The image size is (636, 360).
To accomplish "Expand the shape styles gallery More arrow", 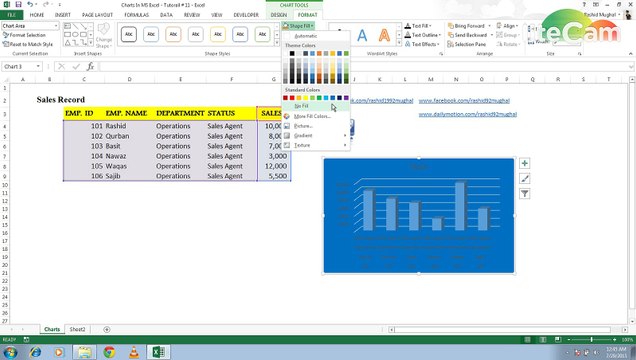I will 277,43.
